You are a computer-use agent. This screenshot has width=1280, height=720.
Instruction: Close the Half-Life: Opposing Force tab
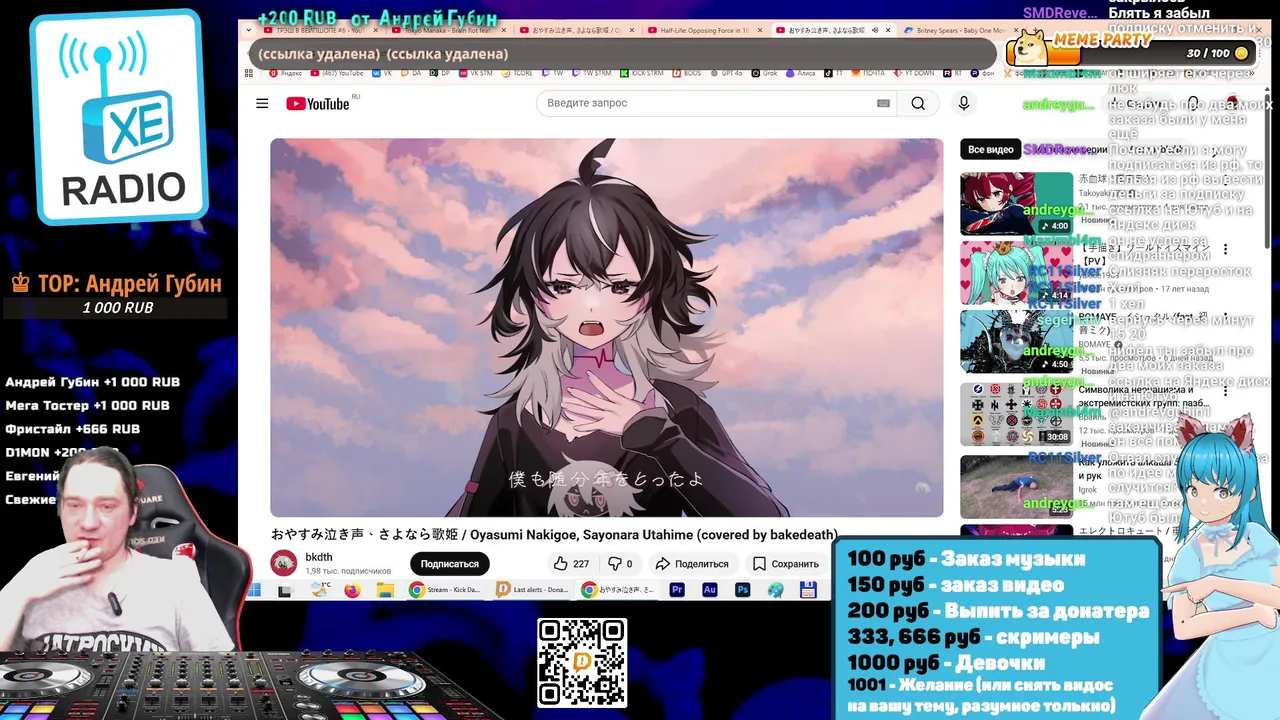click(x=760, y=31)
